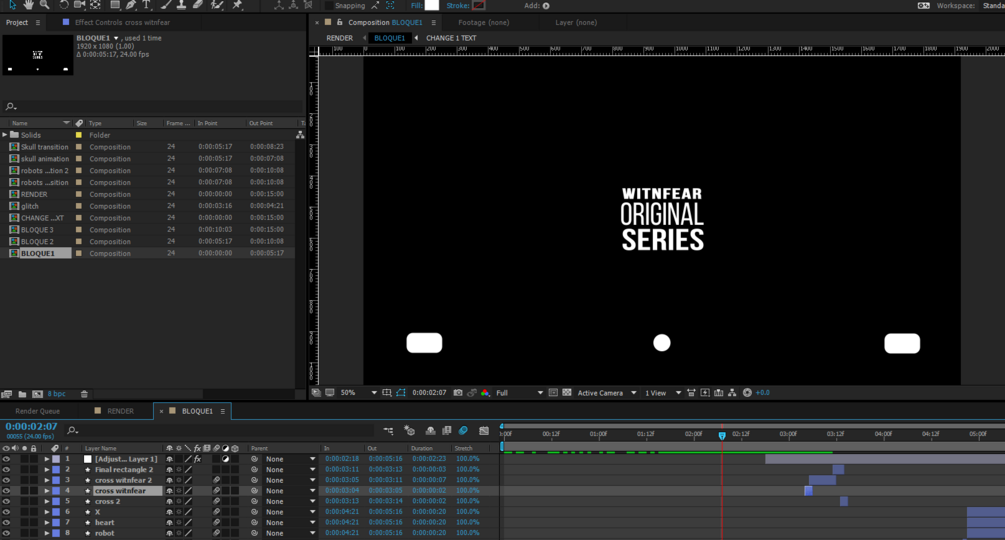Hide the Final rectangle 2 layer
Viewport: 1005px width, 540px height.
[6, 470]
